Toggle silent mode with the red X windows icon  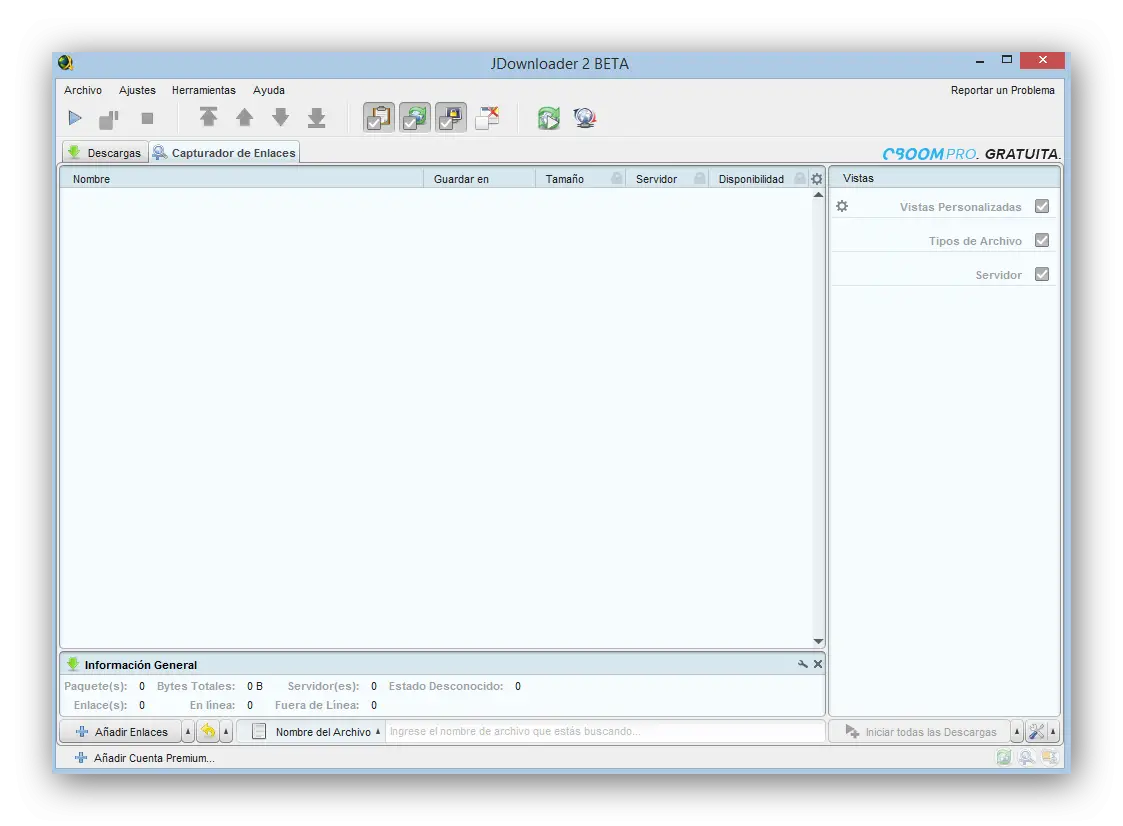(487, 118)
